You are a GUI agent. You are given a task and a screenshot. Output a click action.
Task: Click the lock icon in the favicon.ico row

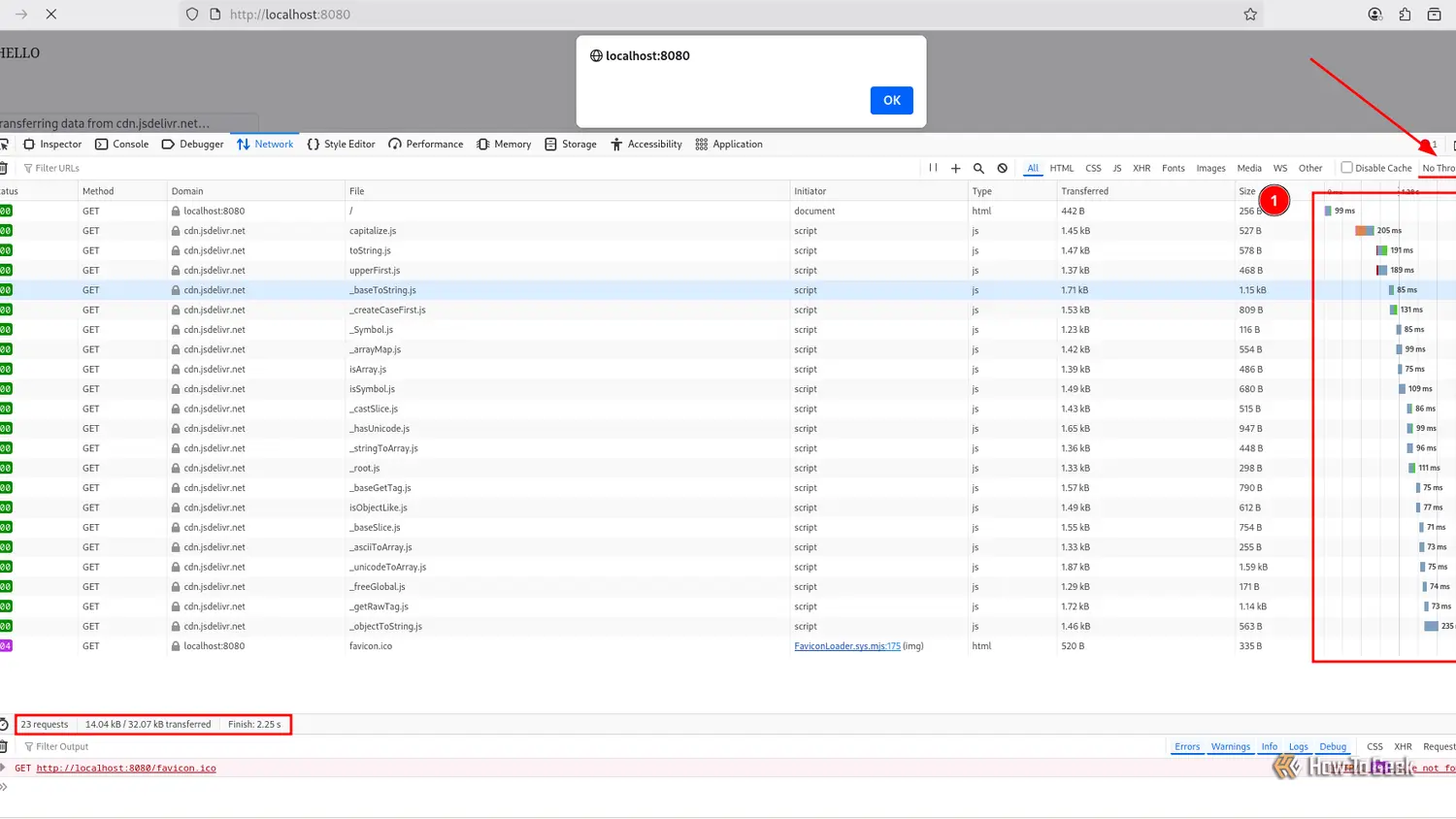tap(176, 646)
